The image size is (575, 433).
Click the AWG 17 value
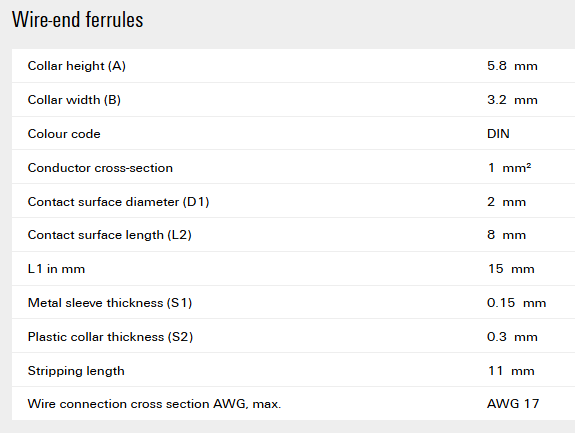coord(513,404)
